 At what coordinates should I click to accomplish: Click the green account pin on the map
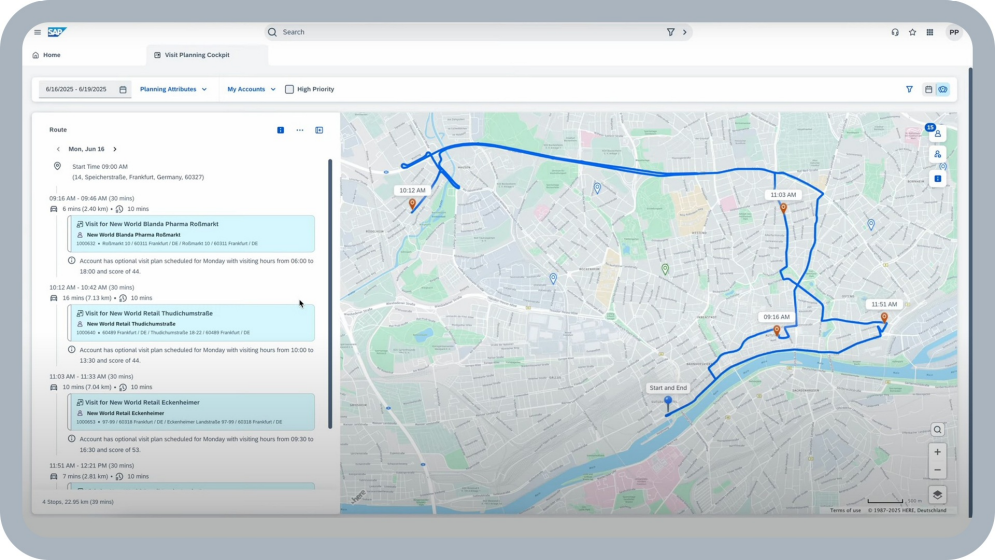(665, 269)
